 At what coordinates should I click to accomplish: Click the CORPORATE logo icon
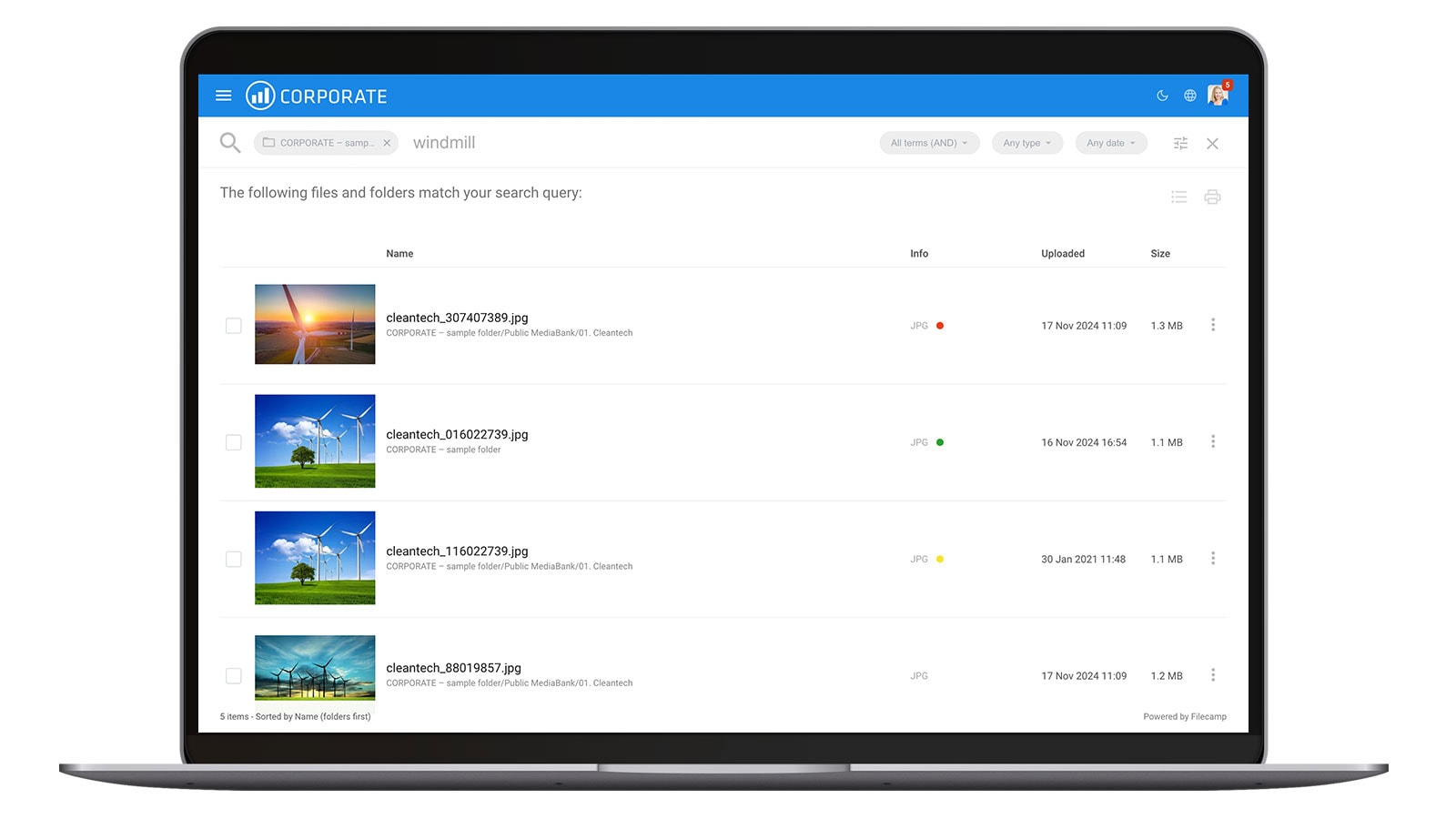click(260, 96)
